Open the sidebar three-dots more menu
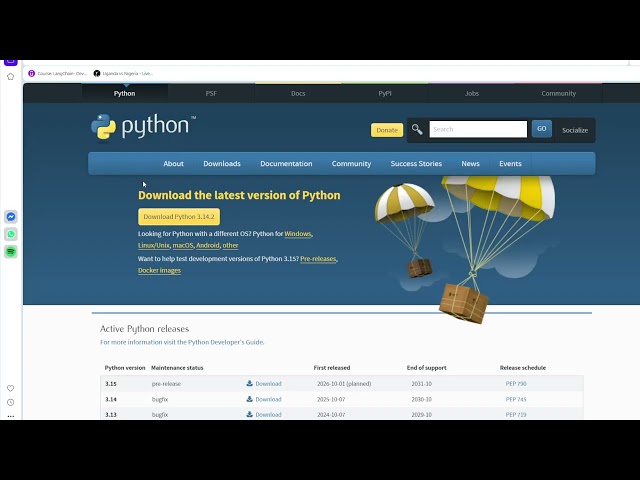The width and height of the screenshot is (640, 480). 11,416
